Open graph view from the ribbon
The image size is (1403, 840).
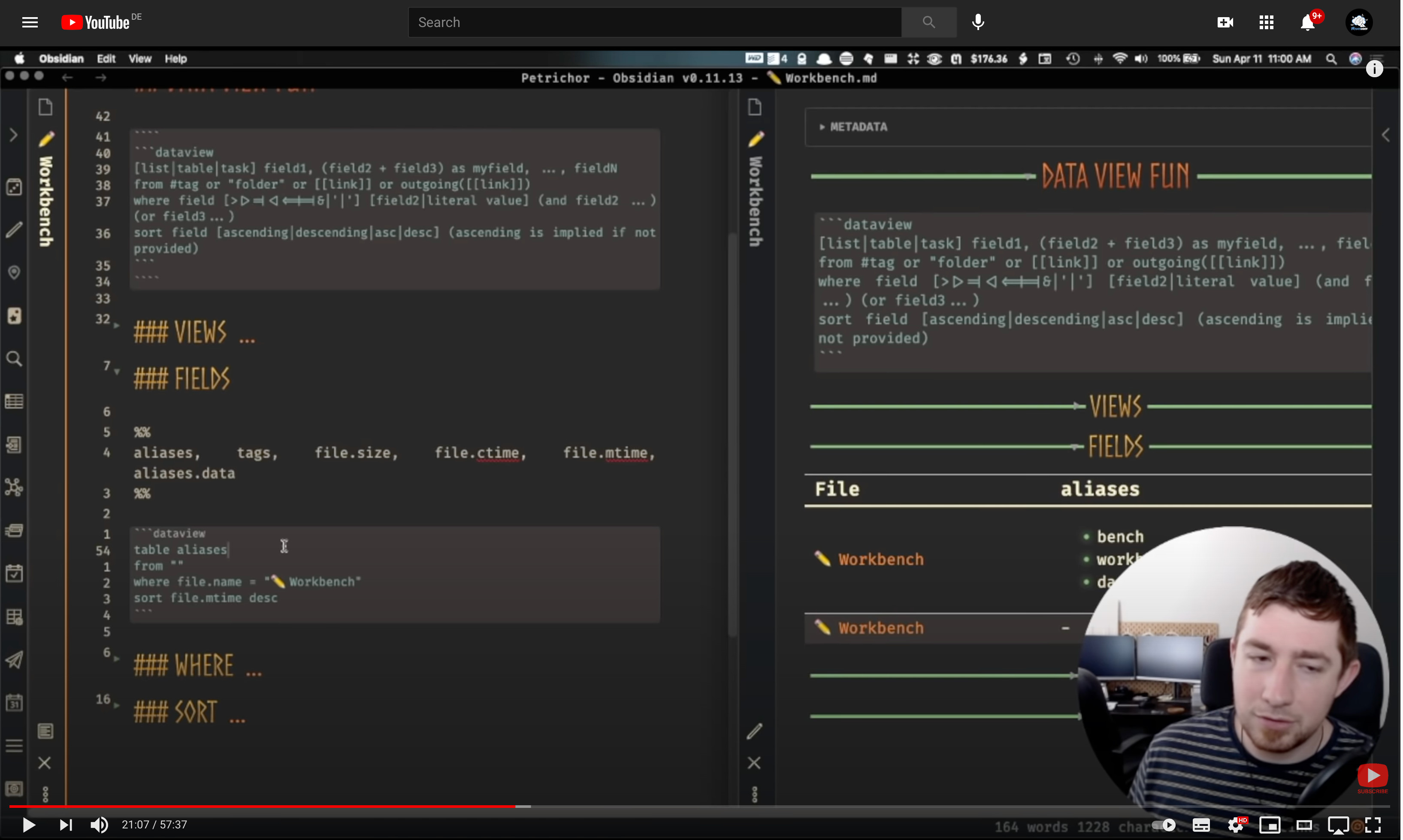click(14, 487)
